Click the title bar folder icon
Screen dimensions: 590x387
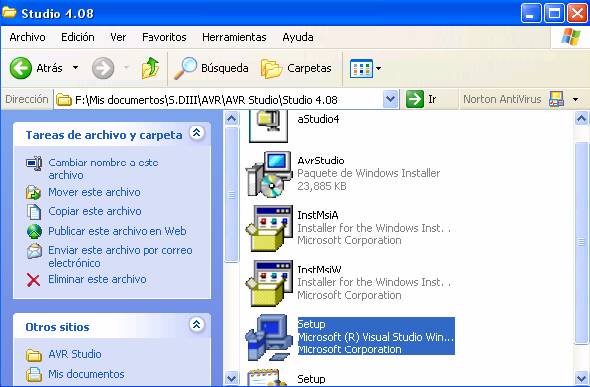click(9, 12)
